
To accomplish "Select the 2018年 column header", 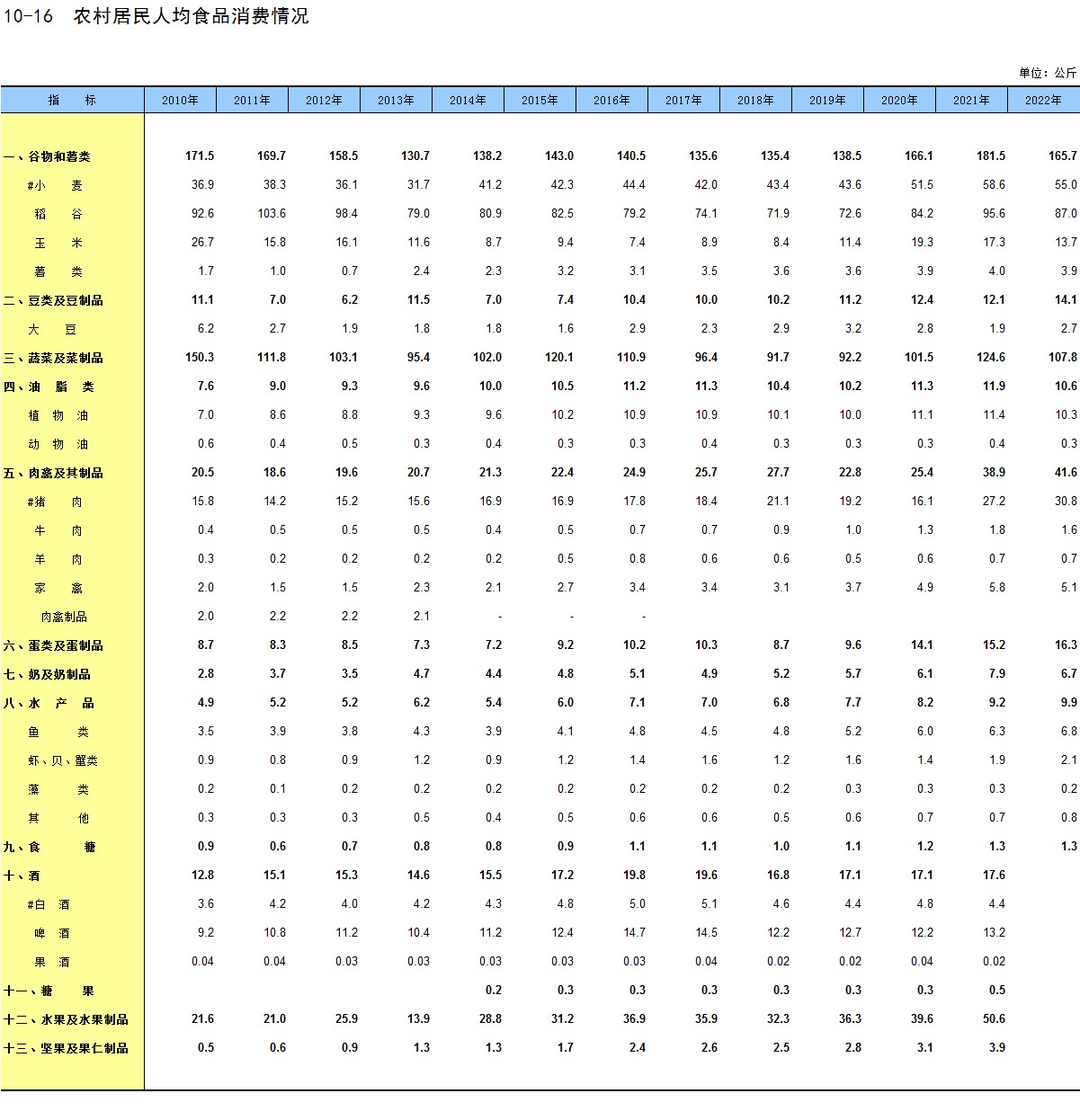I will click(755, 100).
